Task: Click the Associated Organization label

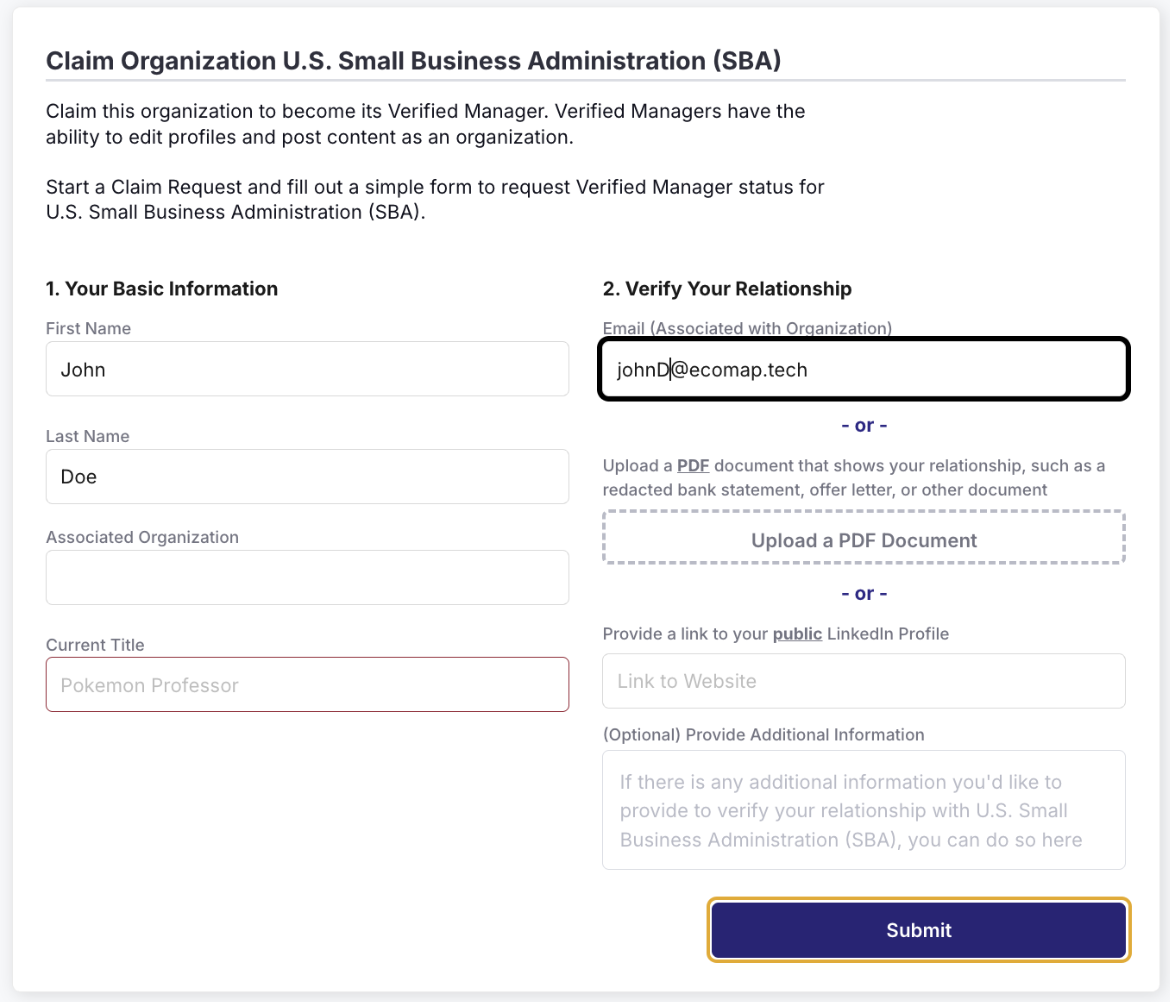Action: [x=143, y=537]
